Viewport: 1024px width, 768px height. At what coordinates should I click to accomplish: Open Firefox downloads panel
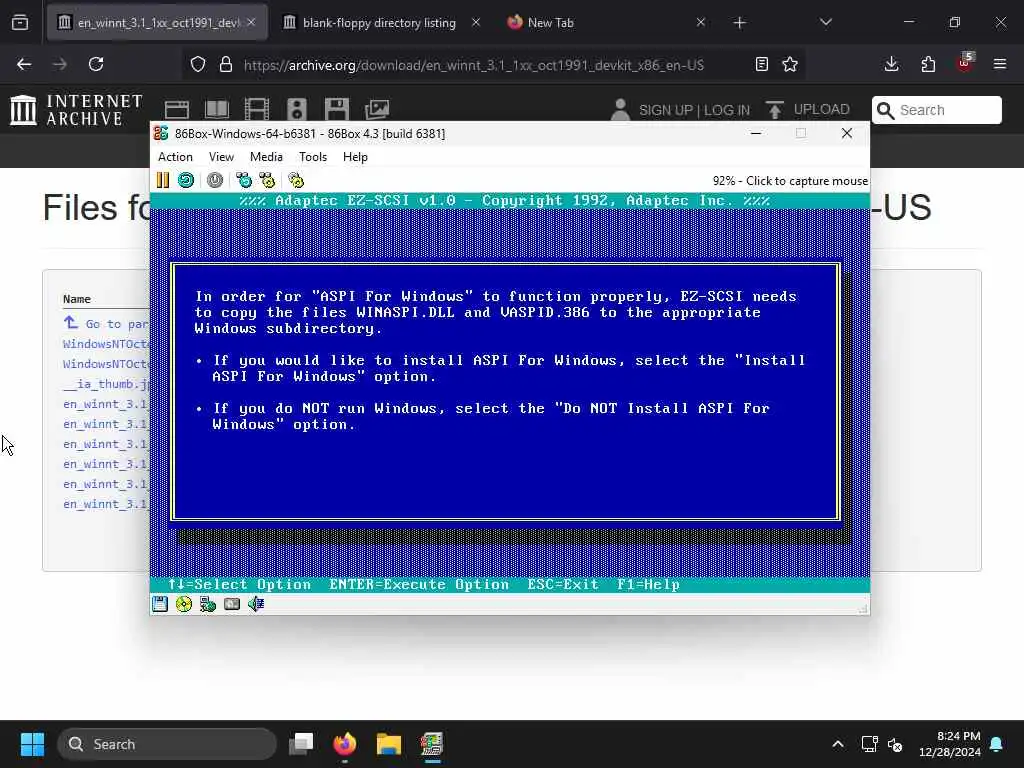891,64
